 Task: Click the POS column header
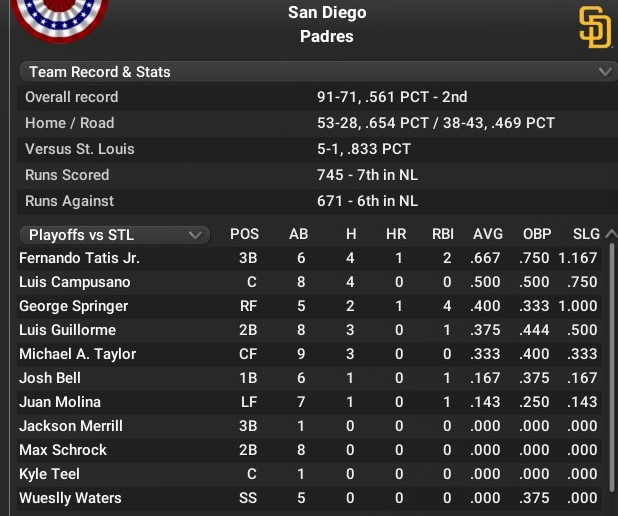pyautogui.click(x=244, y=234)
